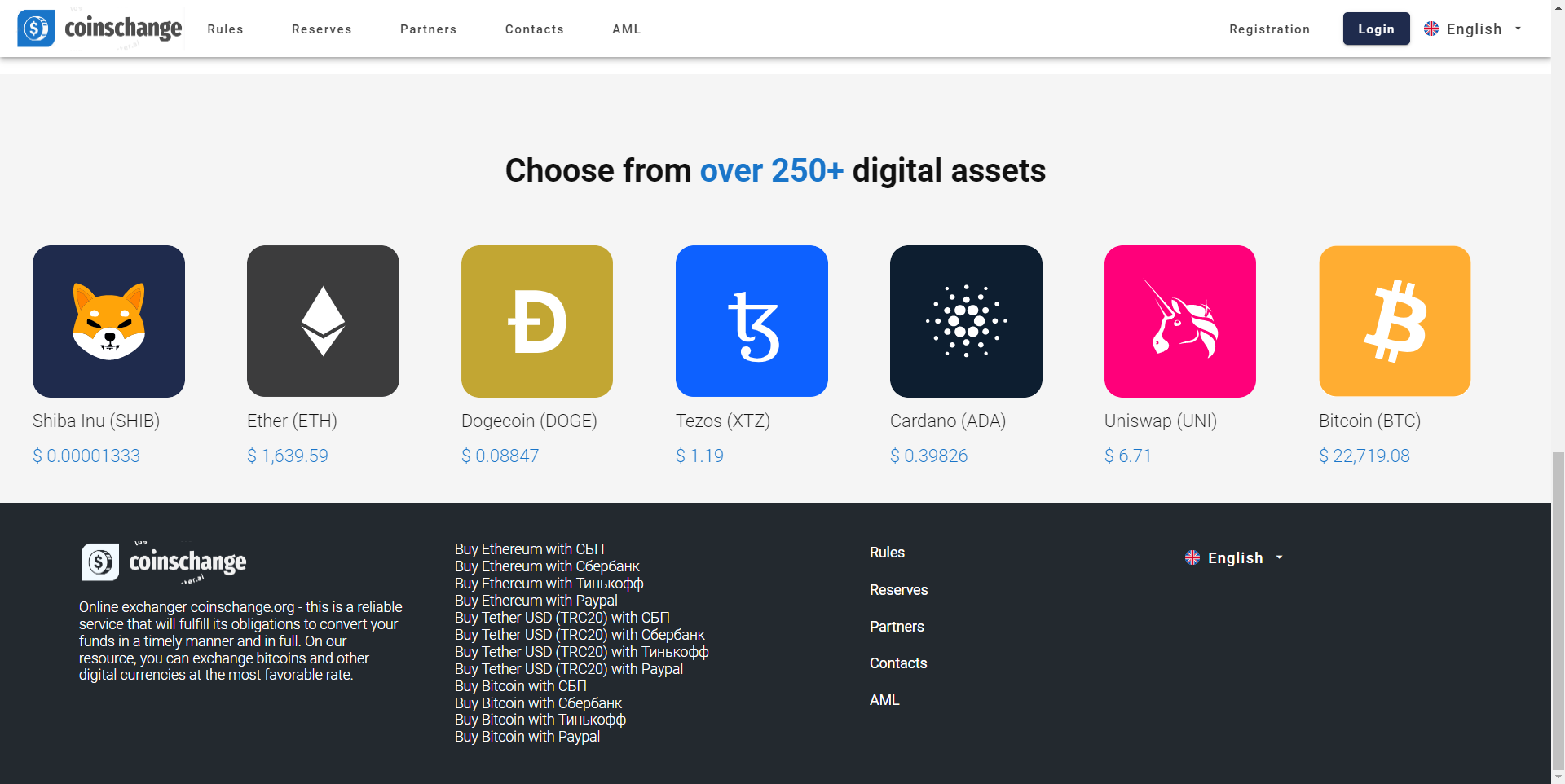
Task: Click the Tezos price $ 1.19
Action: 699,456
